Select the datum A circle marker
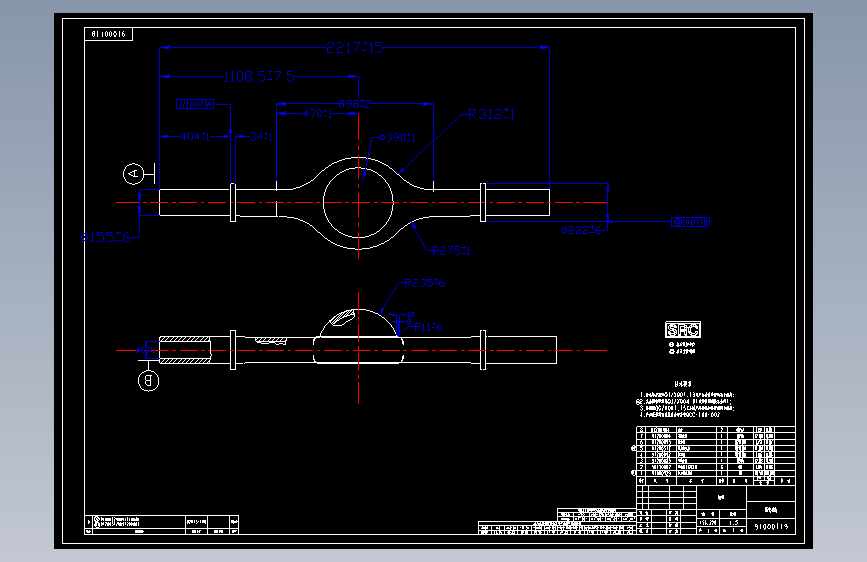The height and width of the screenshot is (562, 867). (133, 174)
